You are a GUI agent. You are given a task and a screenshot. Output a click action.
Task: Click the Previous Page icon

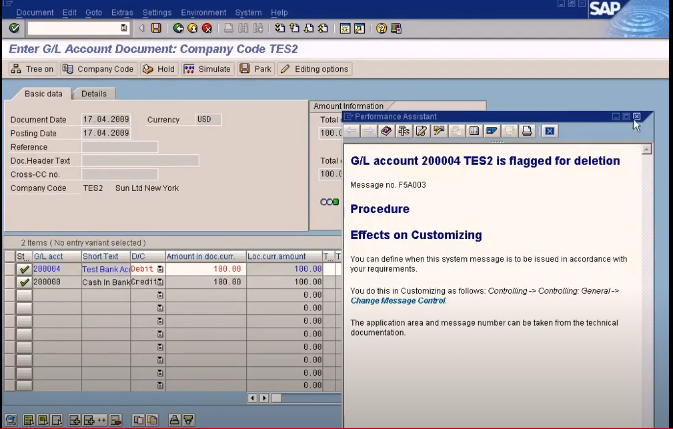coord(294,28)
